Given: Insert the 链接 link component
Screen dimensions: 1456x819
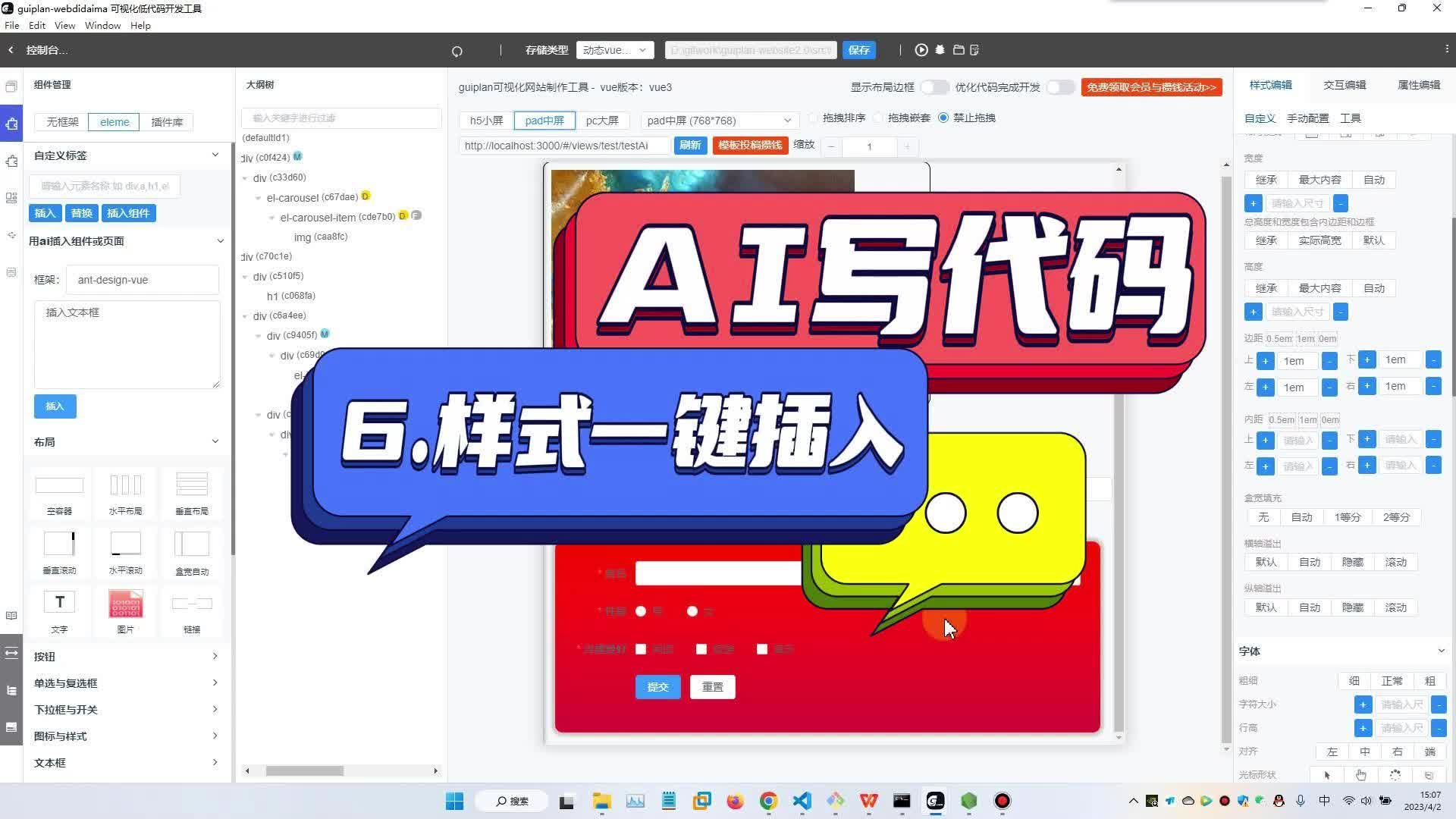Looking at the screenshot, I should pyautogui.click(x=192, y=613).
